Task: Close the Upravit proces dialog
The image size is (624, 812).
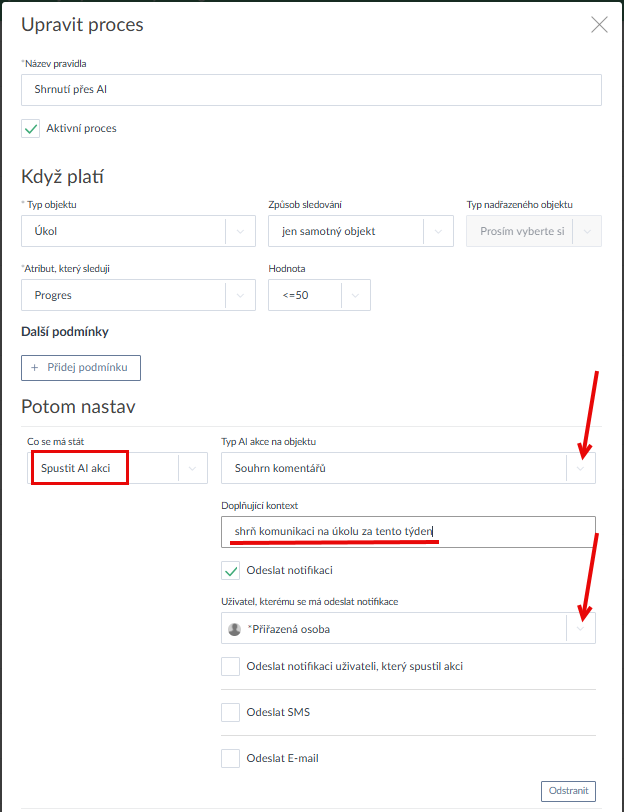Action: pyautogui.click(x=599, y=25)
